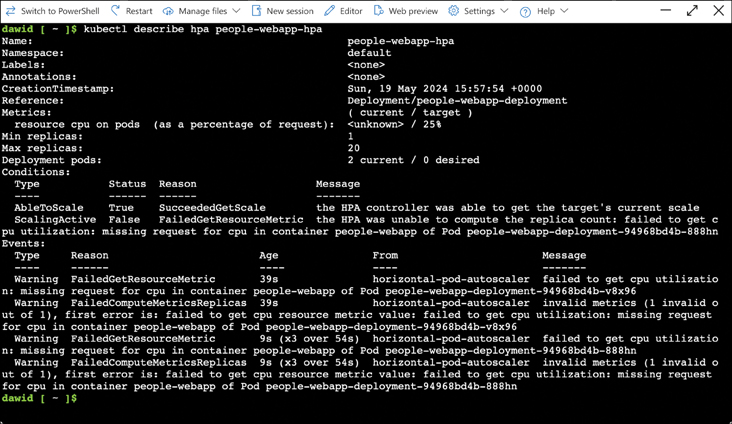
Task: Expand the Manage files dropdown arrow
Action: (236, 11)
